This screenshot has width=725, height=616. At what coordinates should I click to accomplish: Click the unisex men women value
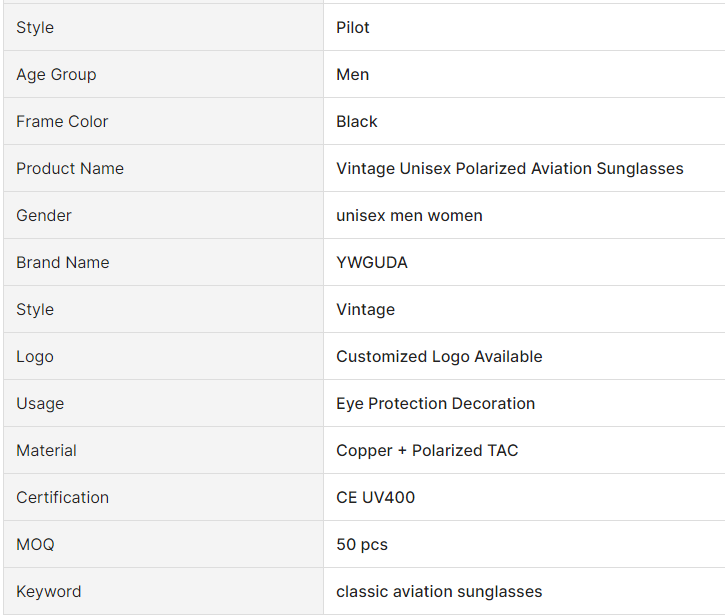(409, 216)
